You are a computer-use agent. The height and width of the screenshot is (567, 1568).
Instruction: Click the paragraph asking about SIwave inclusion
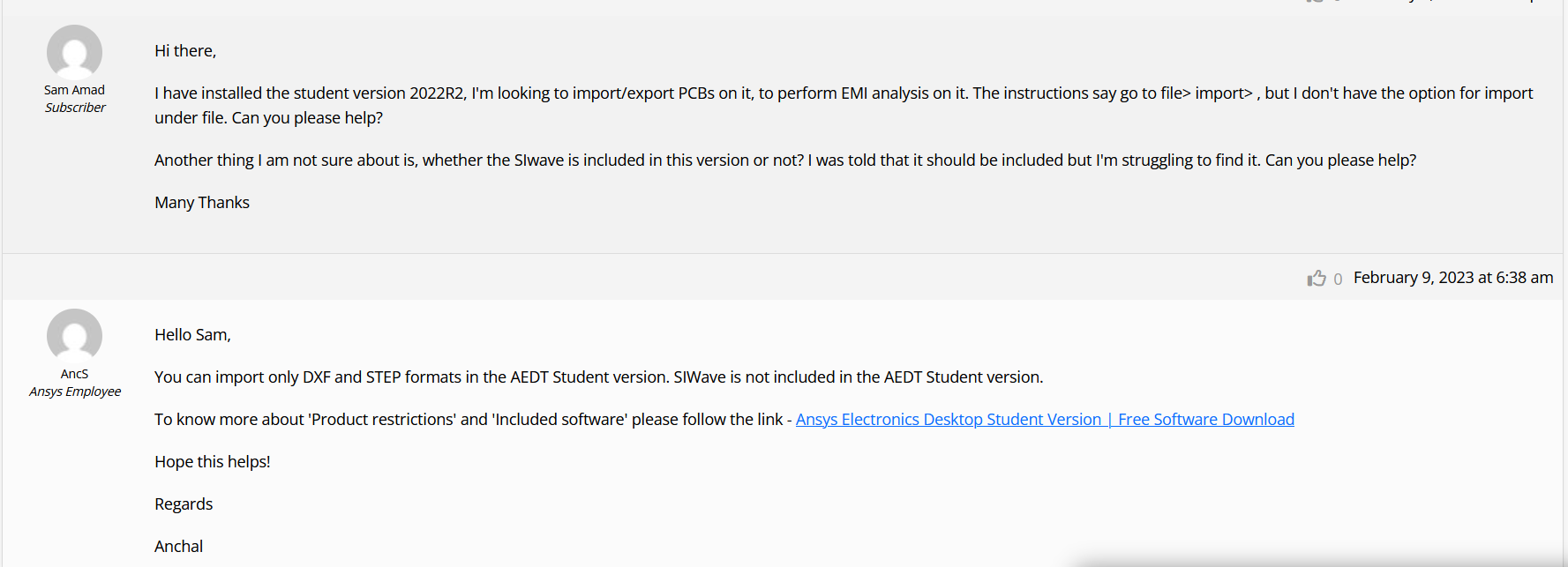[784, 160]
